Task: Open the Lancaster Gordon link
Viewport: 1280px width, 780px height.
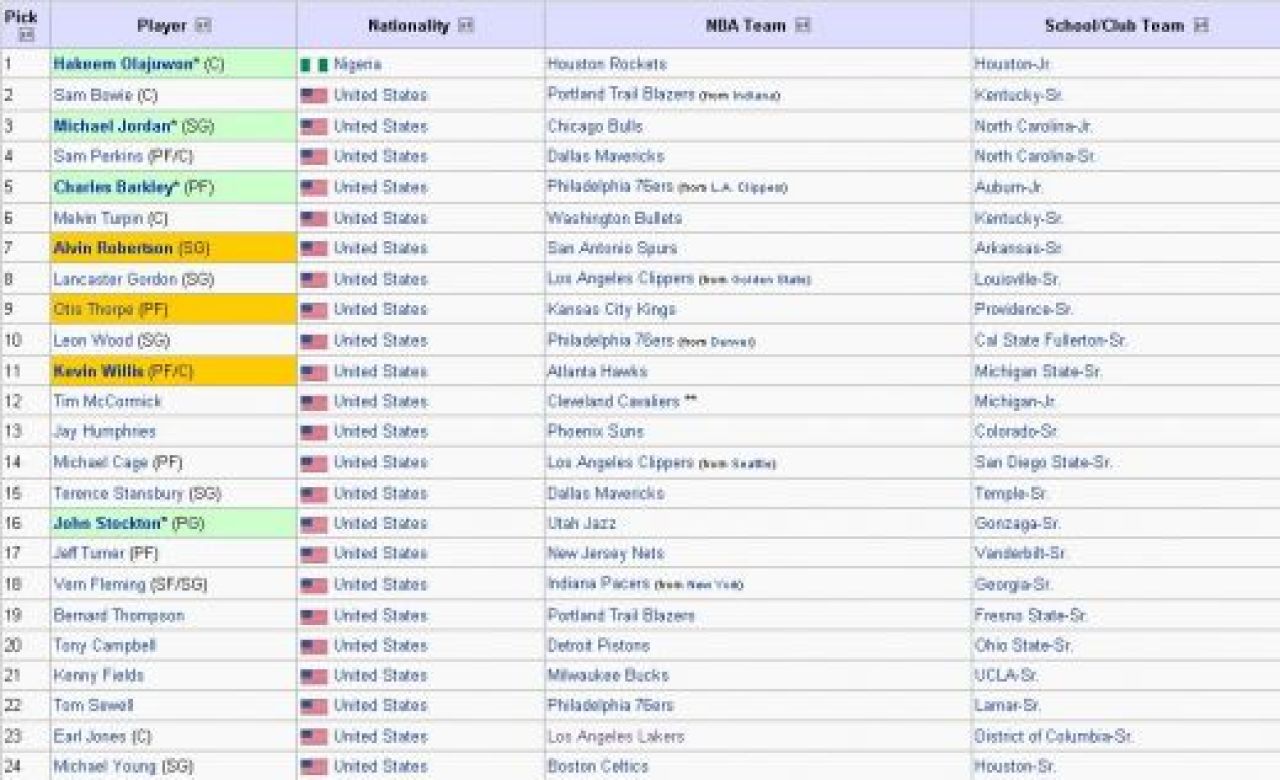Action: (116, 279)
